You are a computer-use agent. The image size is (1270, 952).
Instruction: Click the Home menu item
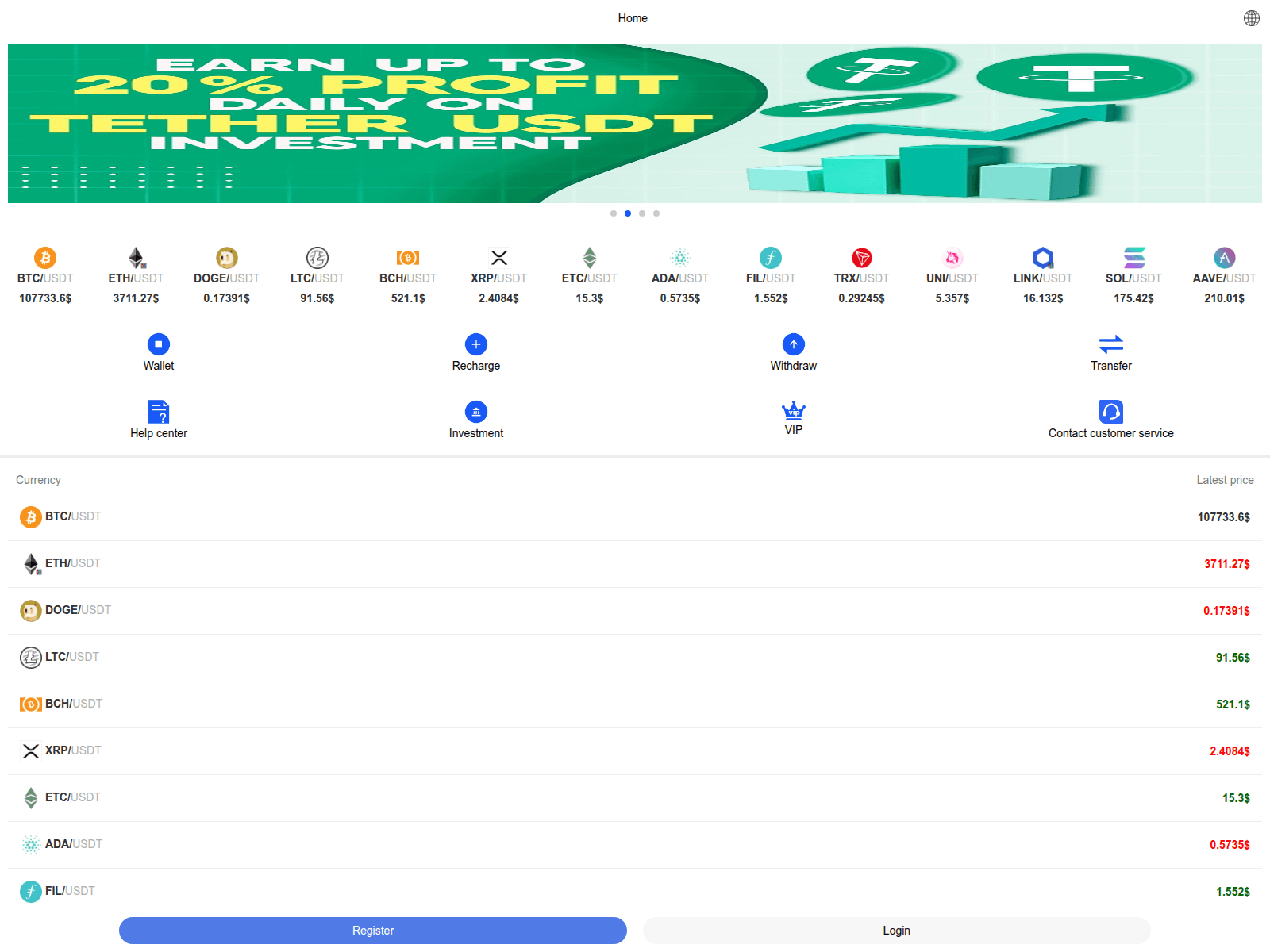click(633, 17)
